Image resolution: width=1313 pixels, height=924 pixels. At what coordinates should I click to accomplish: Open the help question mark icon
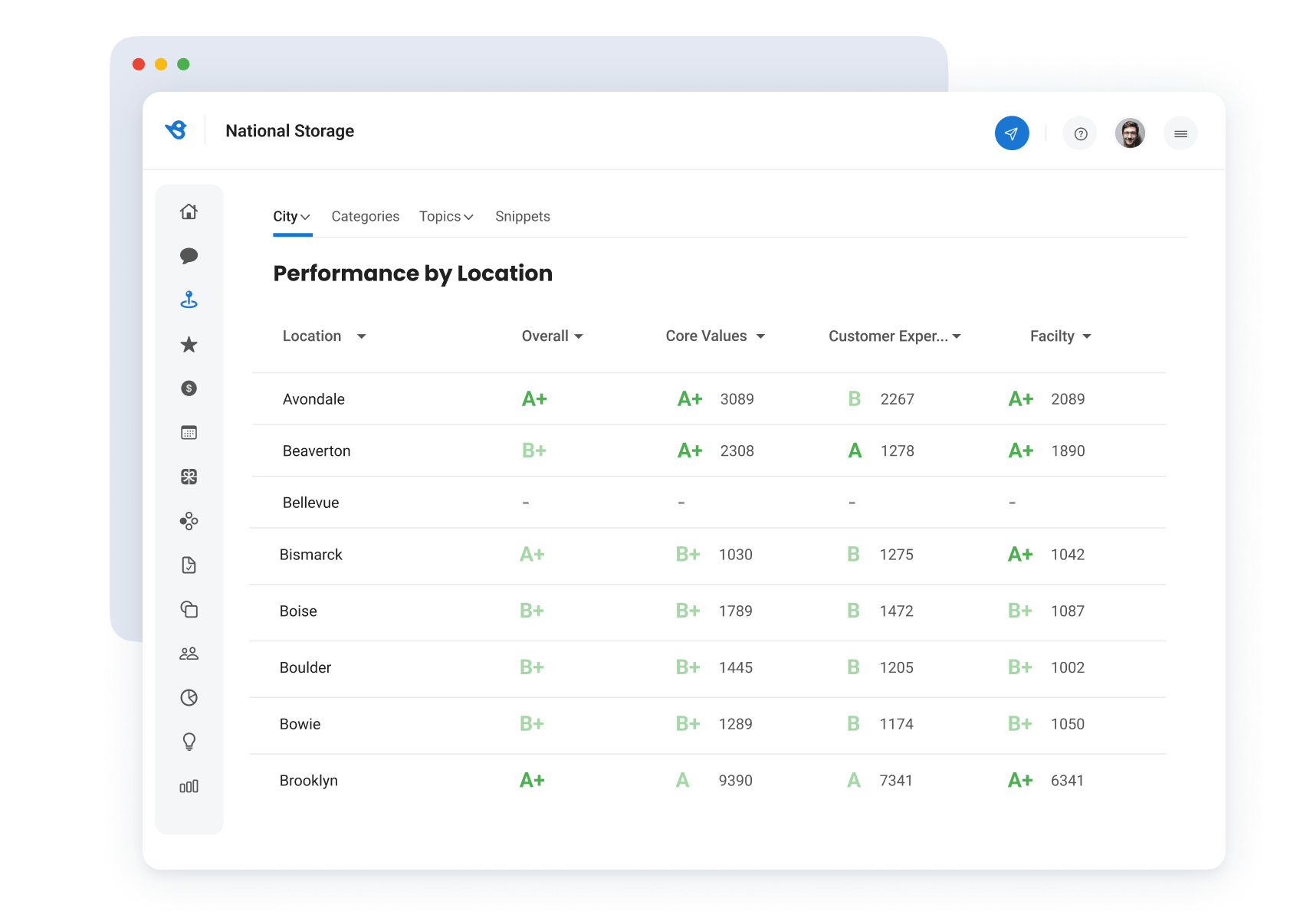coord(1081,134)
